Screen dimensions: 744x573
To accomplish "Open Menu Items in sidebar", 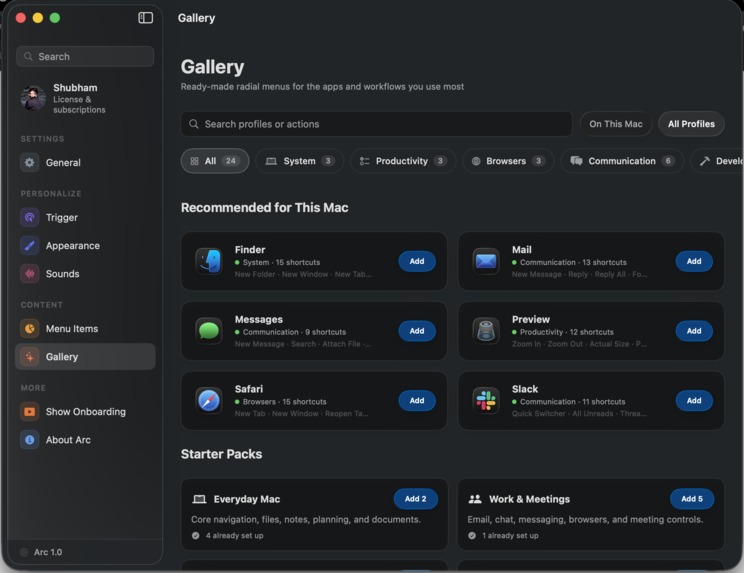I will click(85, 329).
